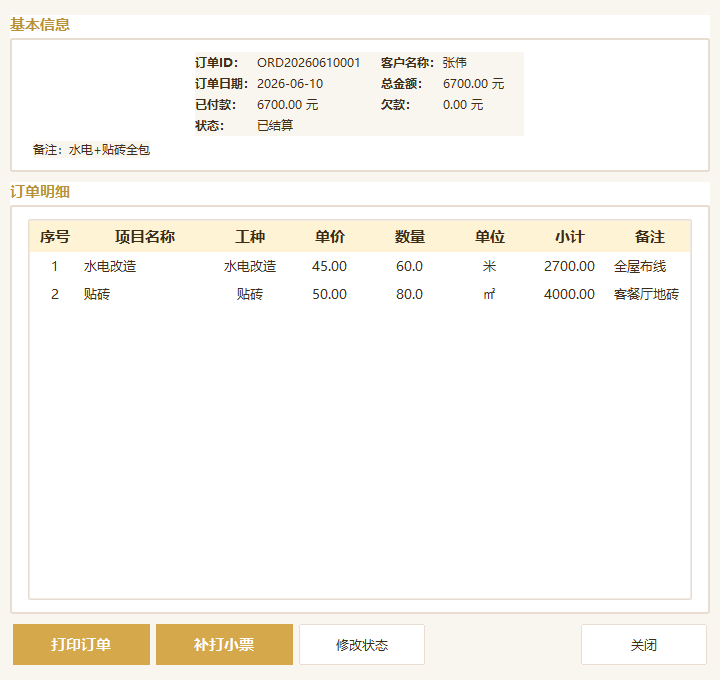The height and width of the screenshot is (680, 720).
Task: Click the 备注 column header in table
Action: (649, 237)
